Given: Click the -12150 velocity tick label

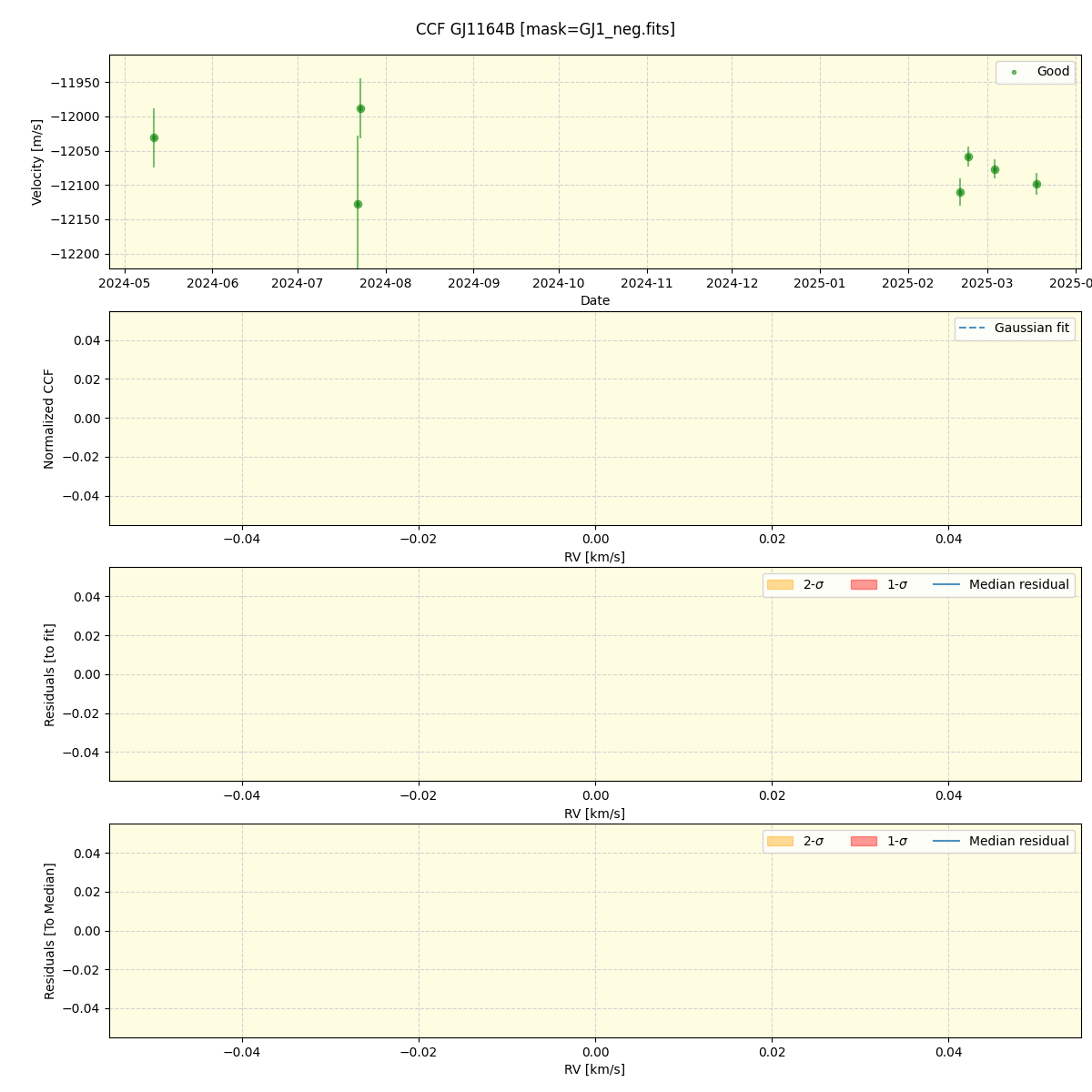Looking at the screenshot, I should pos(76,219).
